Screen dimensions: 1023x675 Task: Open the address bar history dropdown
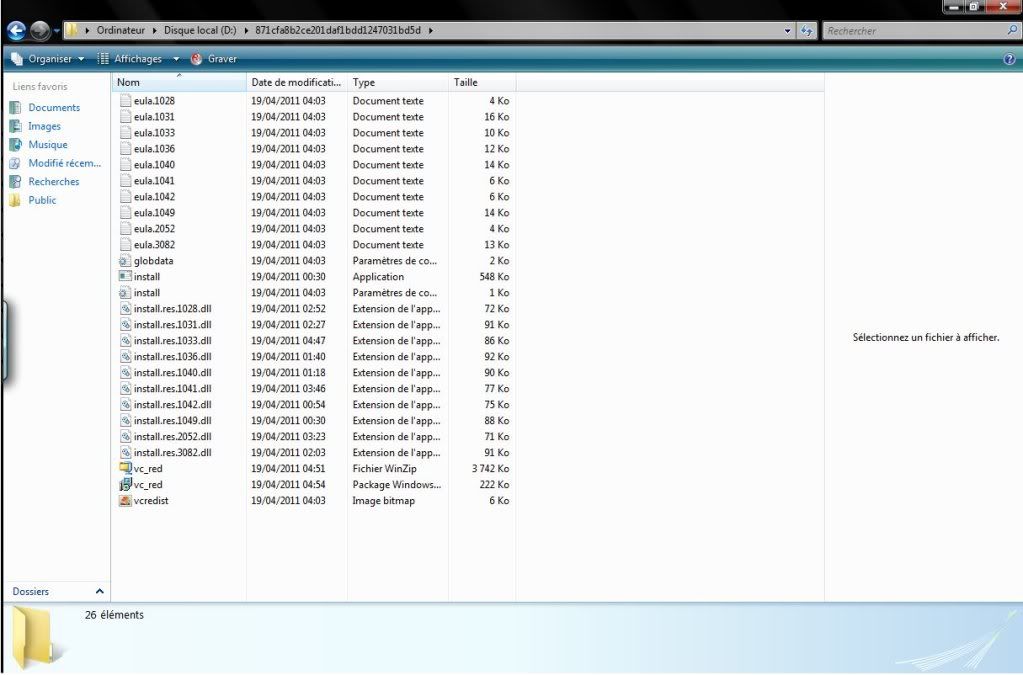tap(788, 31)
